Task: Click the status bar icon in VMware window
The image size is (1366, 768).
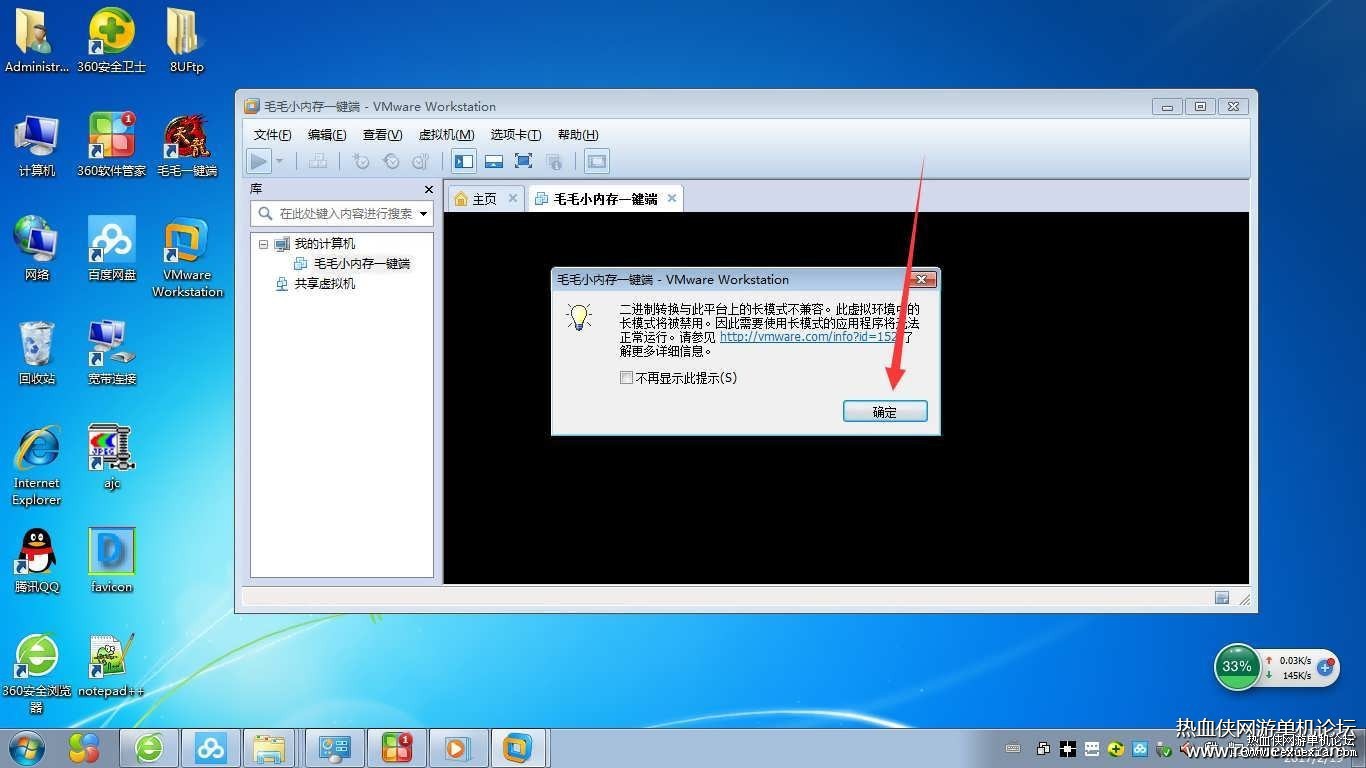Action: [x=1222, y=598]
